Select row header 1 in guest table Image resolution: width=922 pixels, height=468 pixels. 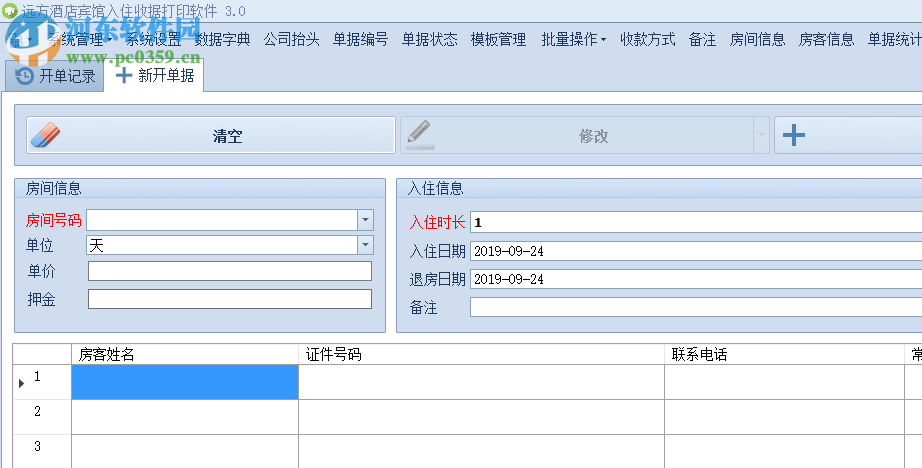coord(42,382)
